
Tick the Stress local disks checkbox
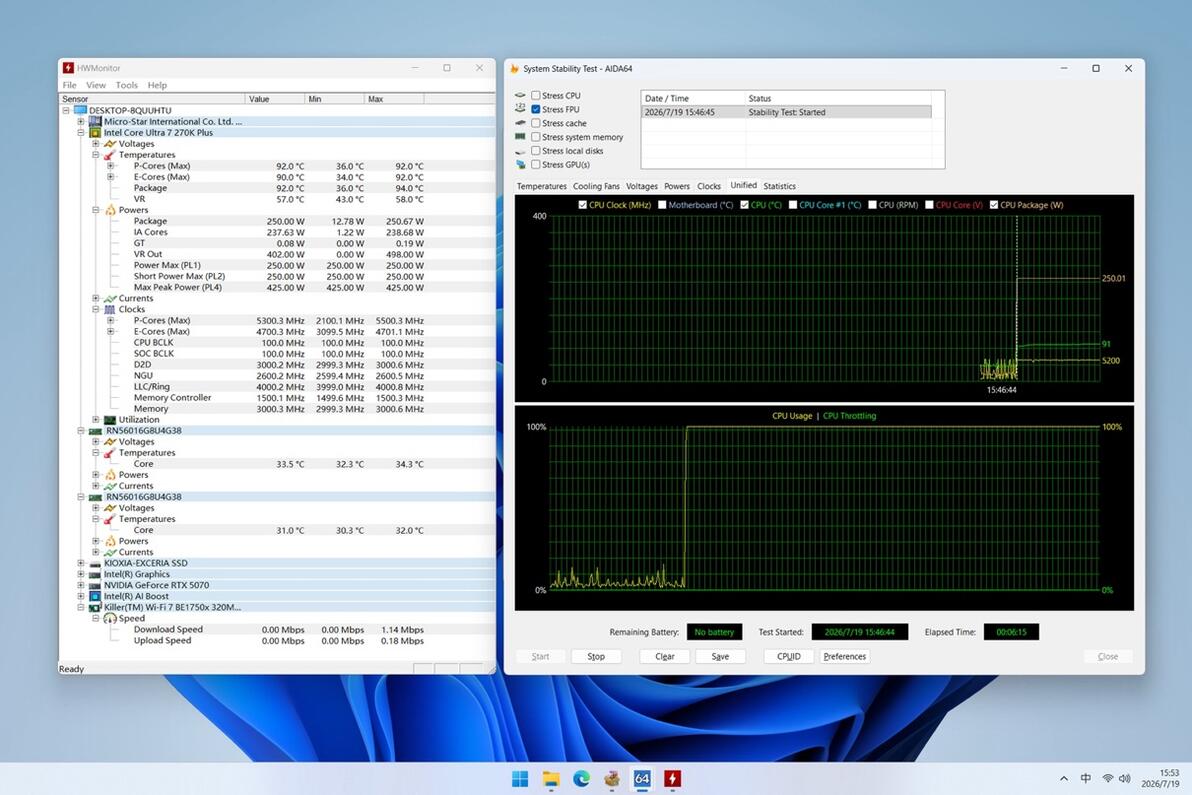click(x=536, y=151)
